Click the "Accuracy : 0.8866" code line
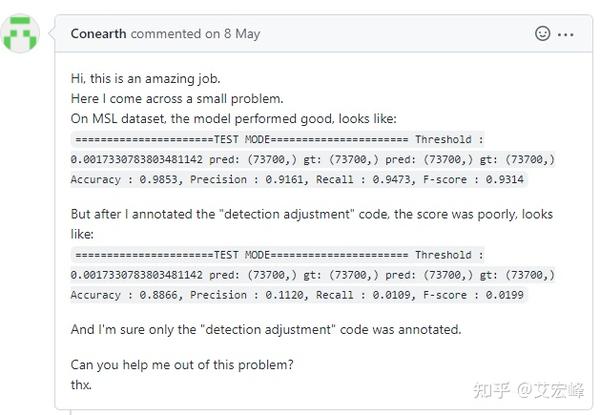Image resolution: width=600 pixels, height=415 pixels. (x=297, y=295)
